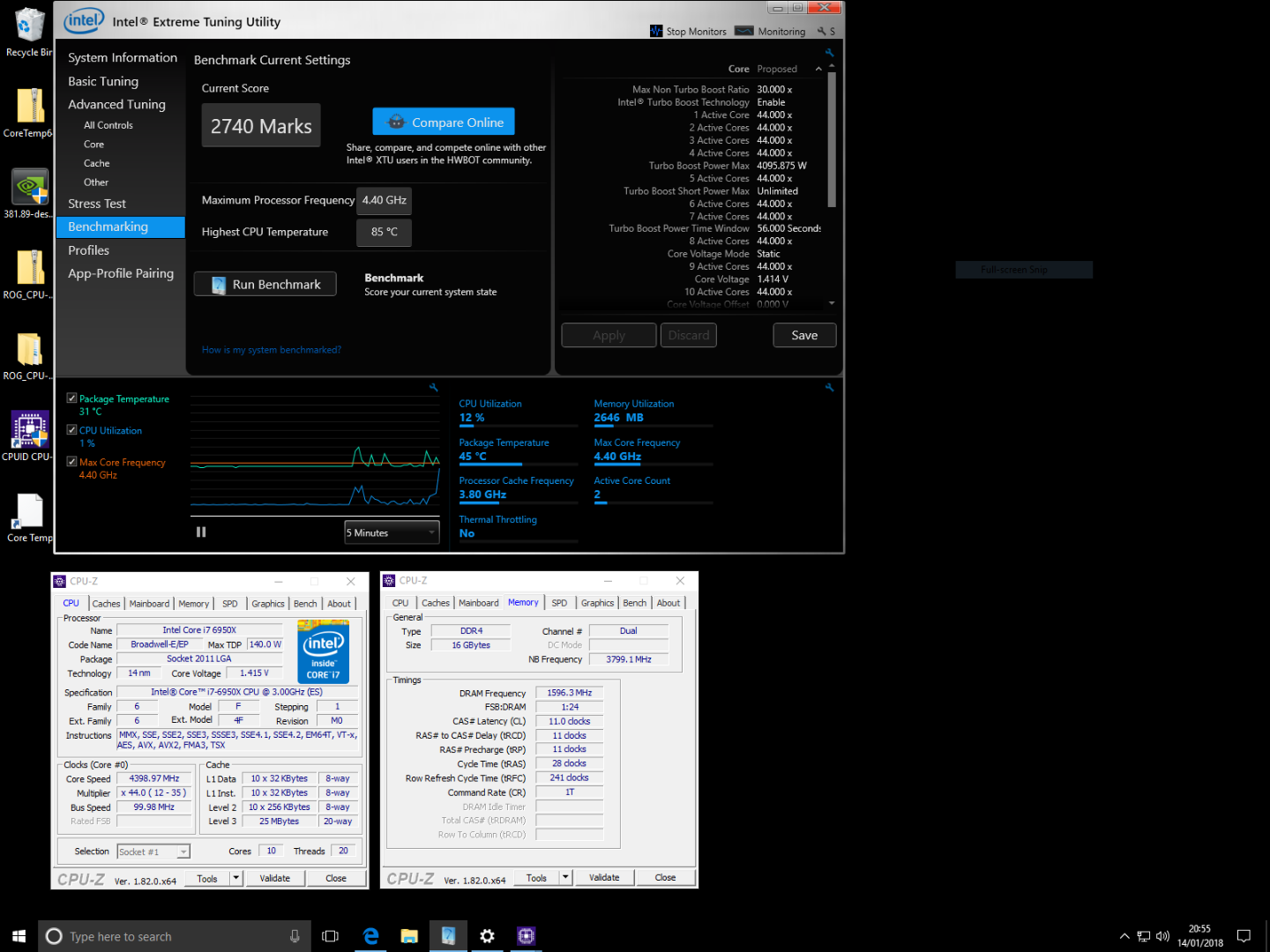Open Stress Test section
This screenshot has height=952, width=1270.
[97, 204]
